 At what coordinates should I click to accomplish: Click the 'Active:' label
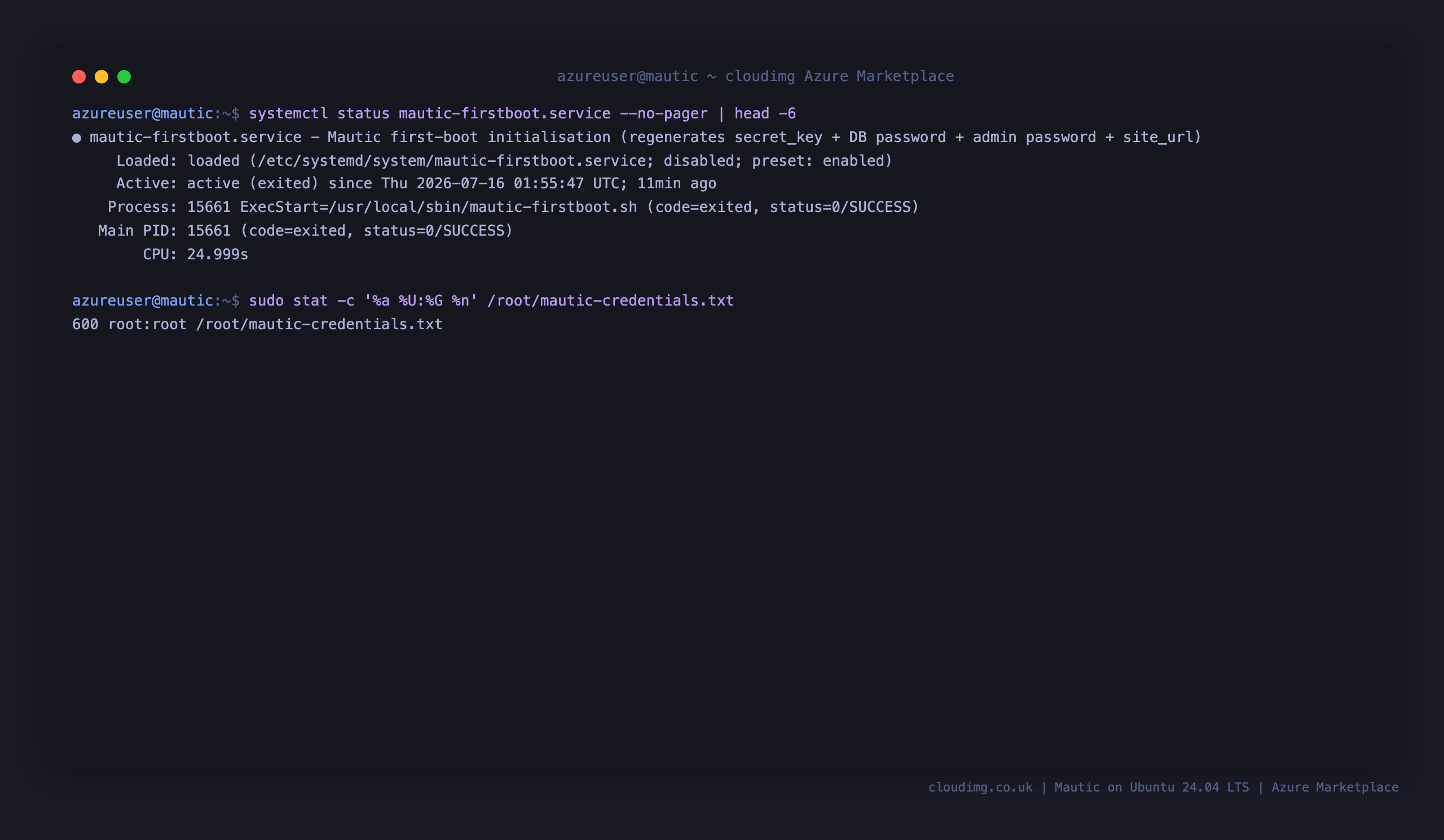(147, 183)
